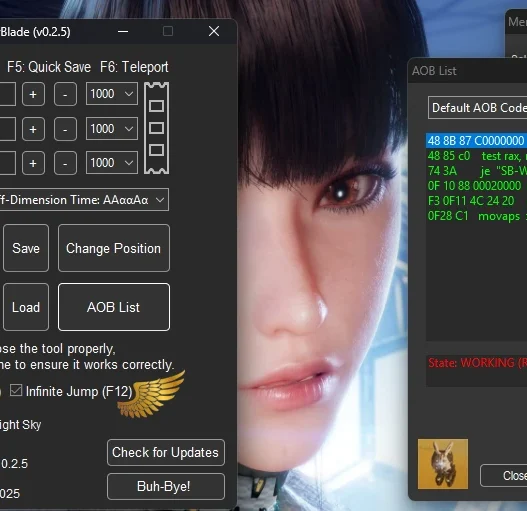Click the 'State: WORKING' status text
This screenshot has height=511, width=527.
pyautogui.click(x=477, y=363)
